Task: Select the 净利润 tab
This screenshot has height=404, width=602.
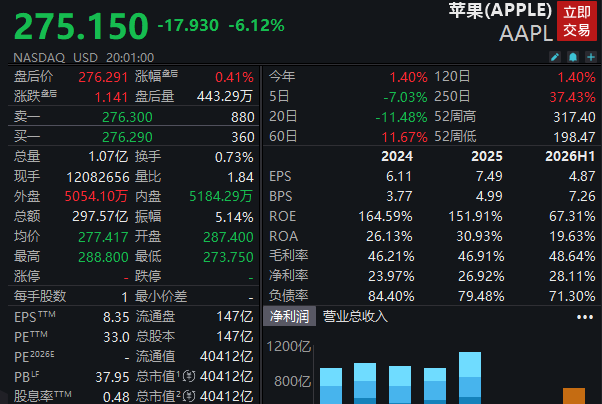Action: click(x=289, y=316)
